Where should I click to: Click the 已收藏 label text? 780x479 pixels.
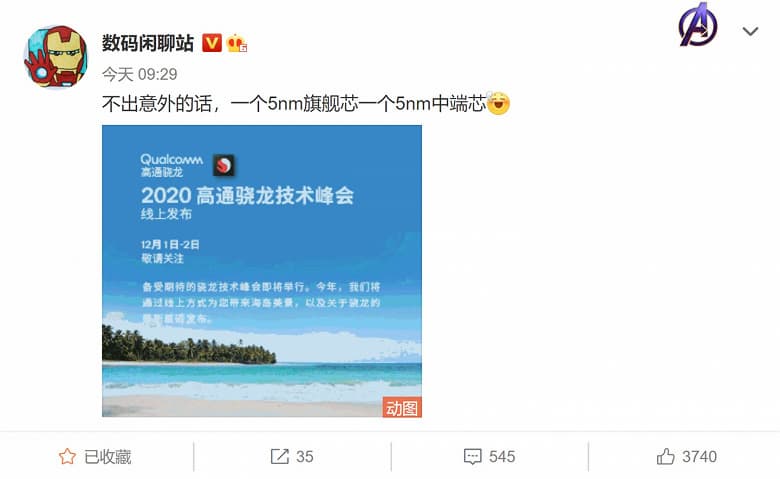[108, 456]
